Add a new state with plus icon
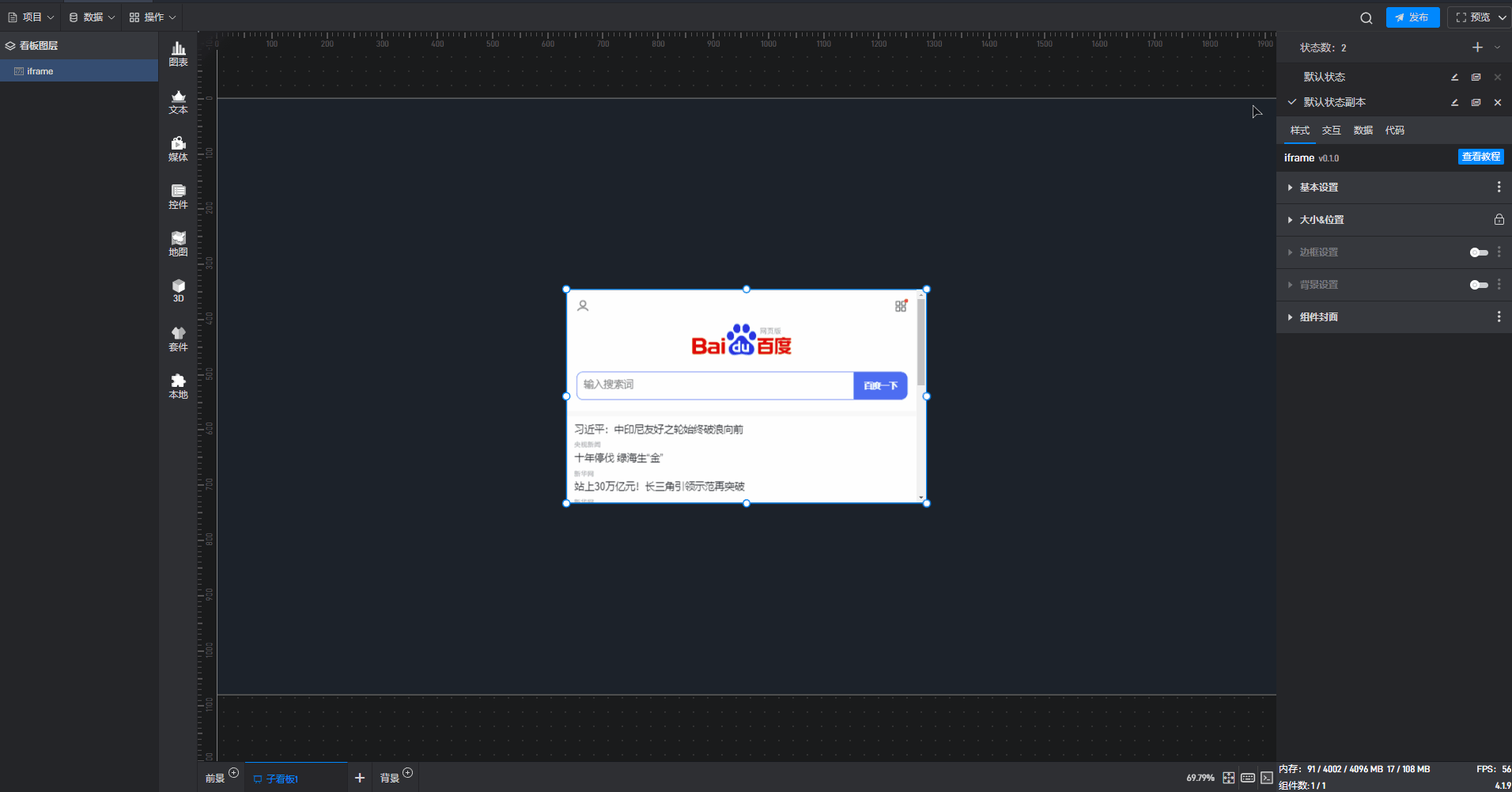This screenshot has height=792, width=1512. point(1476,47)
